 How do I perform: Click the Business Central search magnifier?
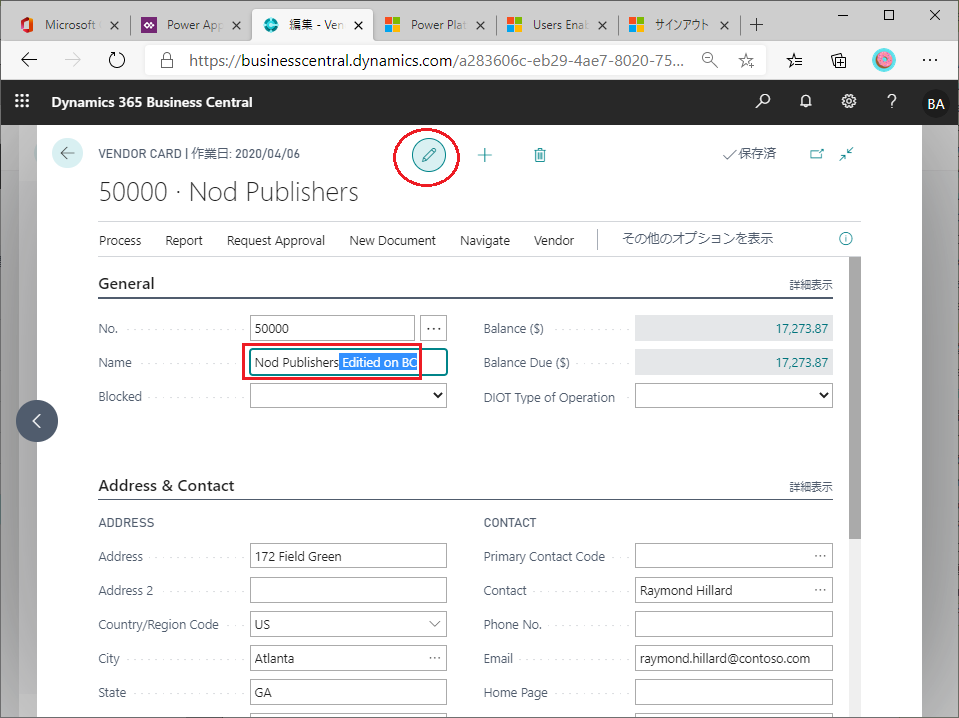point(763,102)
